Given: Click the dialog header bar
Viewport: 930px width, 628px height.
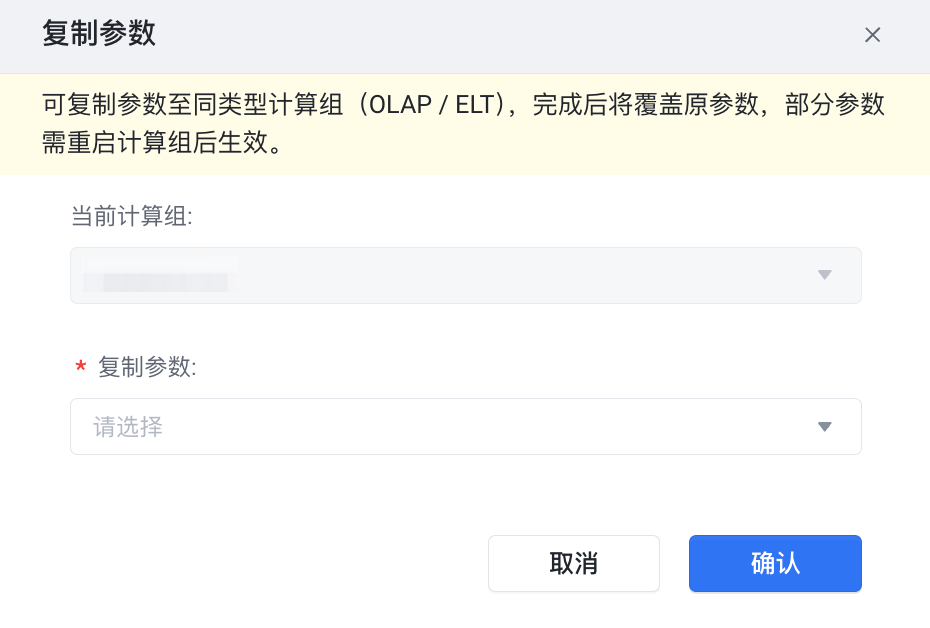Looking at the screenshot, I should 500,35.
